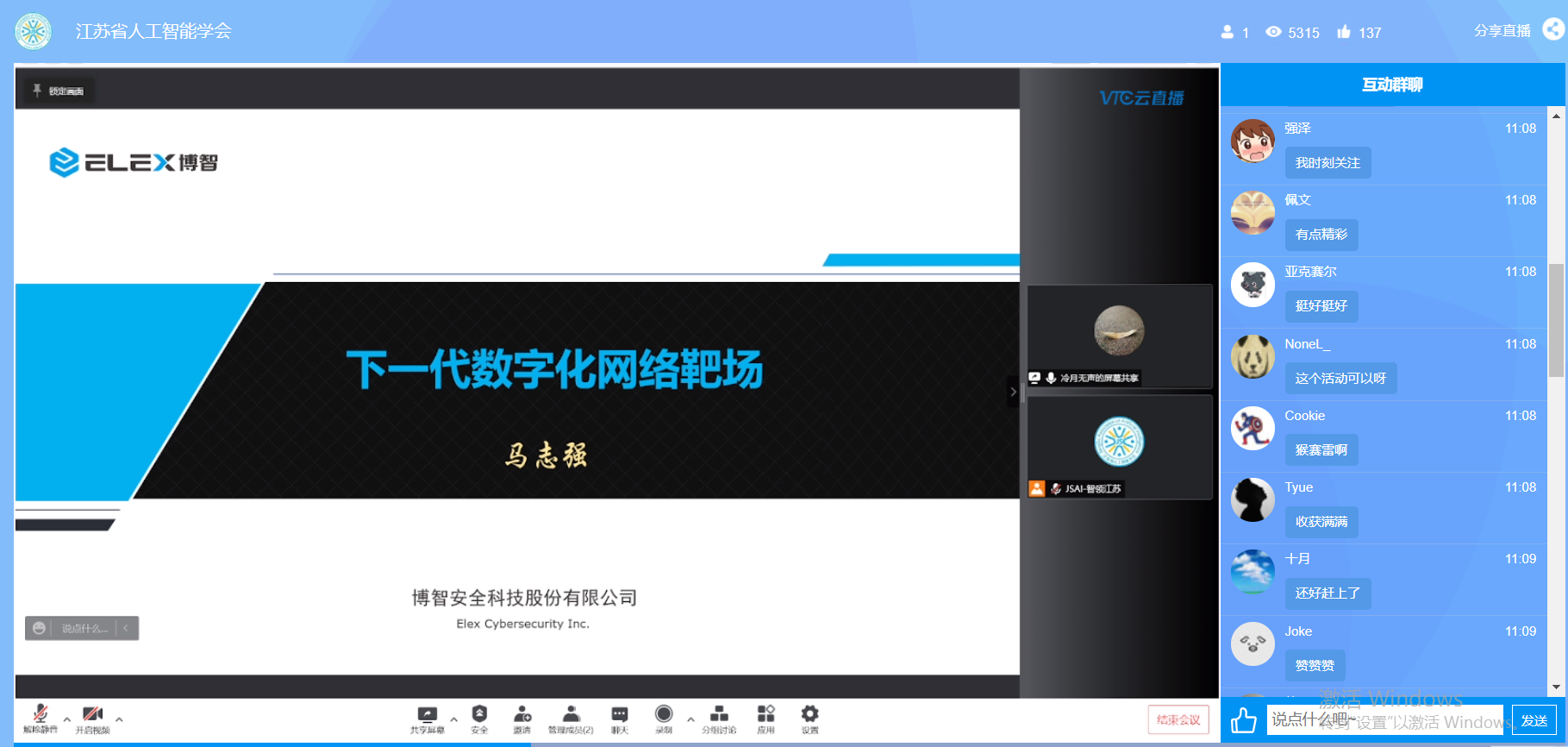This screenshot has width=1568, height=747.
Task: Open the 安全 security shield icon
Action: (479, 718)
